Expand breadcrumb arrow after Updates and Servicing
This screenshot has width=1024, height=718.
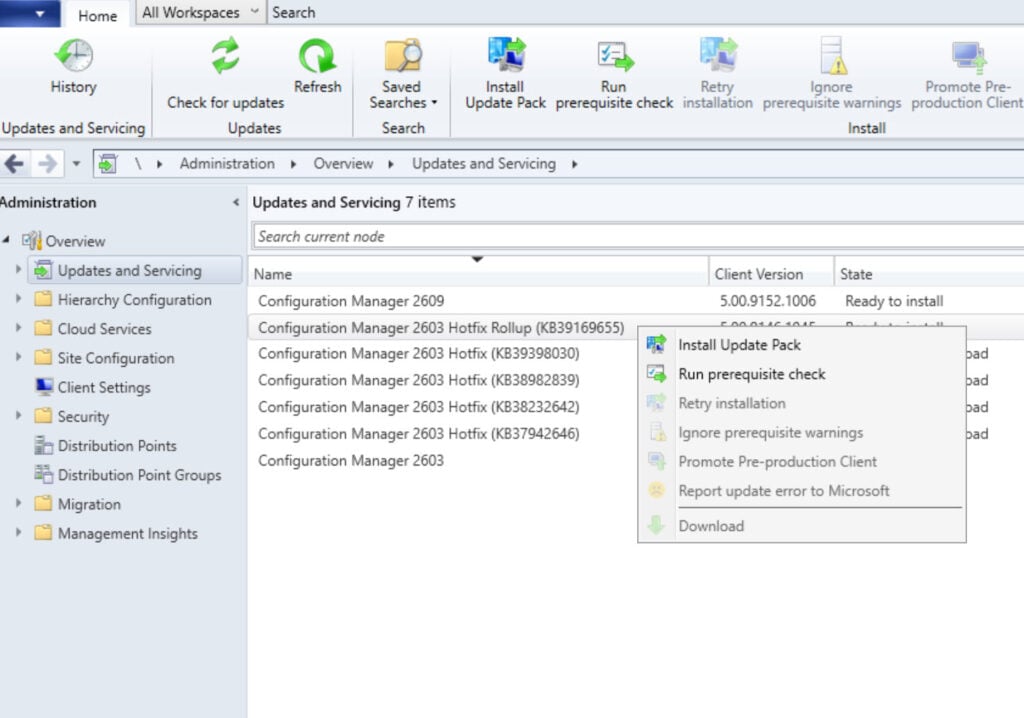[575, 164]
